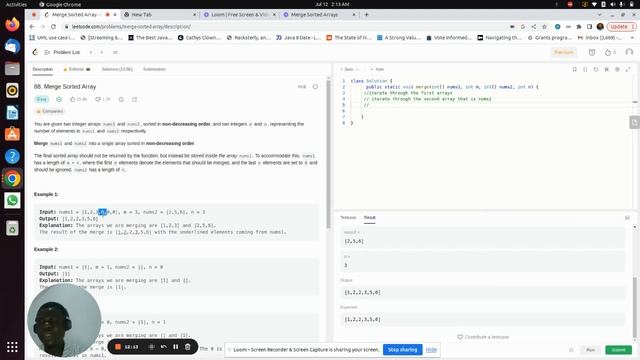Viewport: 640px width, 360px height.
Task: Delete Loom recording with trash icon
Action: [x=188, y=347]
